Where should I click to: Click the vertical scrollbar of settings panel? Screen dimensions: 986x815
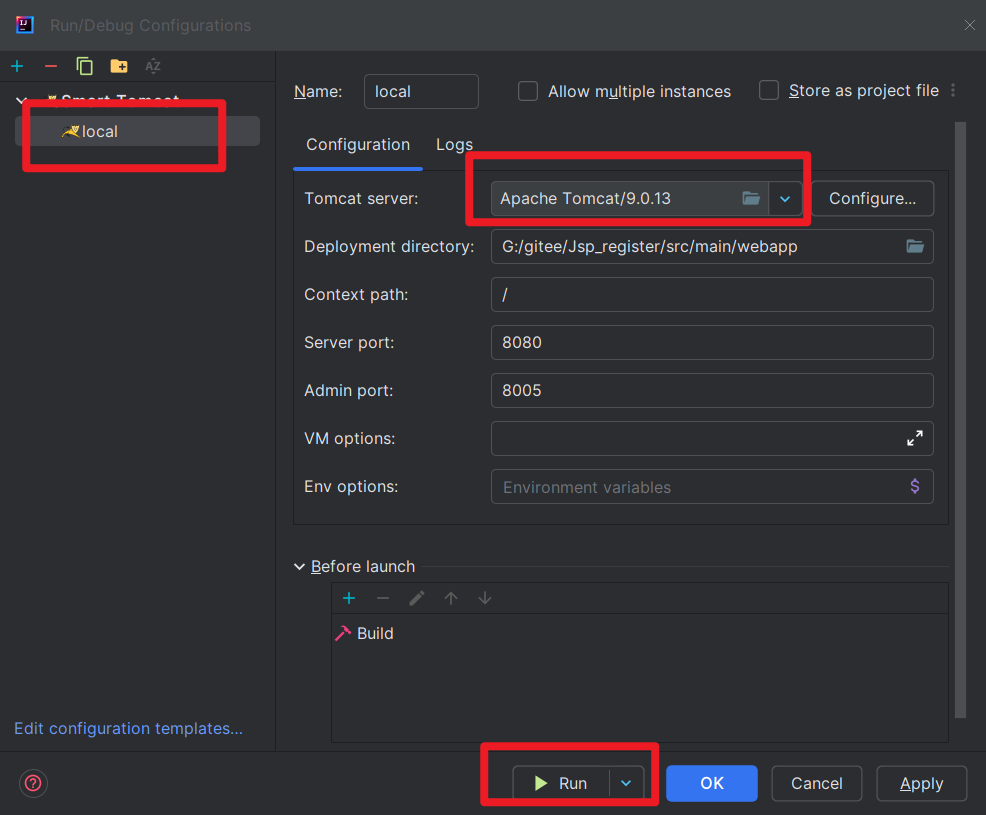960,419
